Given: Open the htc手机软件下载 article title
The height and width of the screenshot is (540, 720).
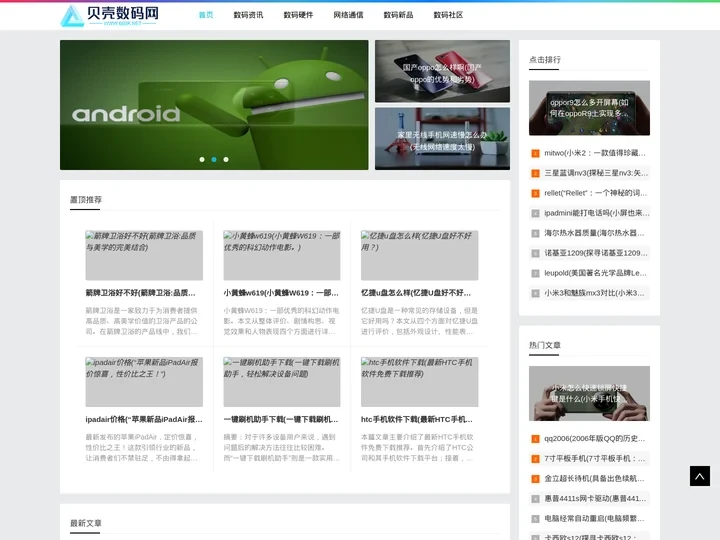Looking at the screenshot, I should [x=417, y=420].
